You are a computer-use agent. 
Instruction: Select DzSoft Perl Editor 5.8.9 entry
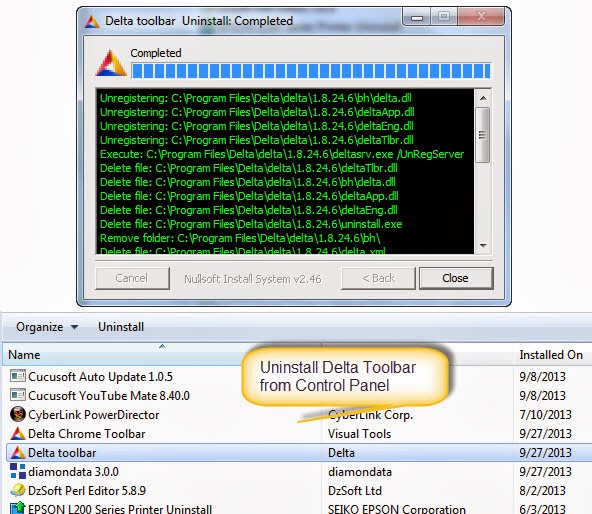coord(87,491)
